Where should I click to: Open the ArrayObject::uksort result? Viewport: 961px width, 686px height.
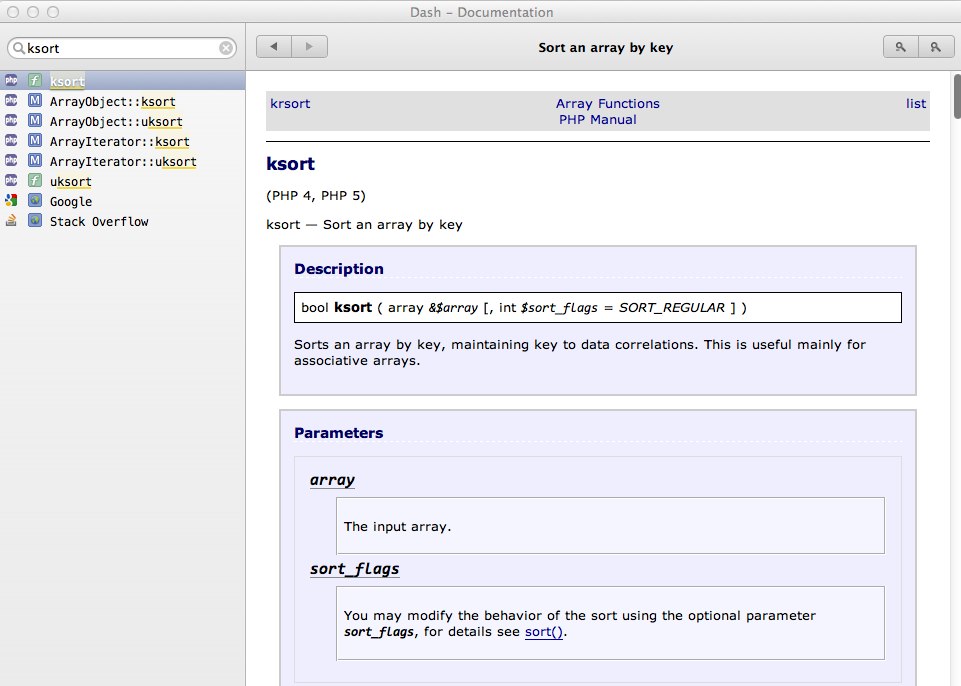(x=116, y=121)
